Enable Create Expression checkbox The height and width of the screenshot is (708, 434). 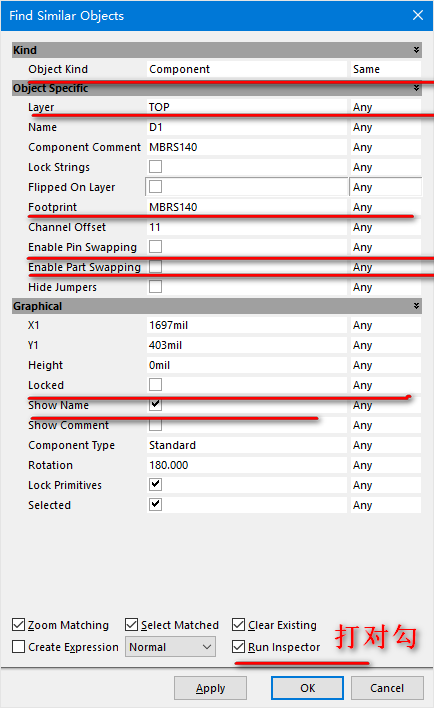pyautogui.click(x=19, y=647)
